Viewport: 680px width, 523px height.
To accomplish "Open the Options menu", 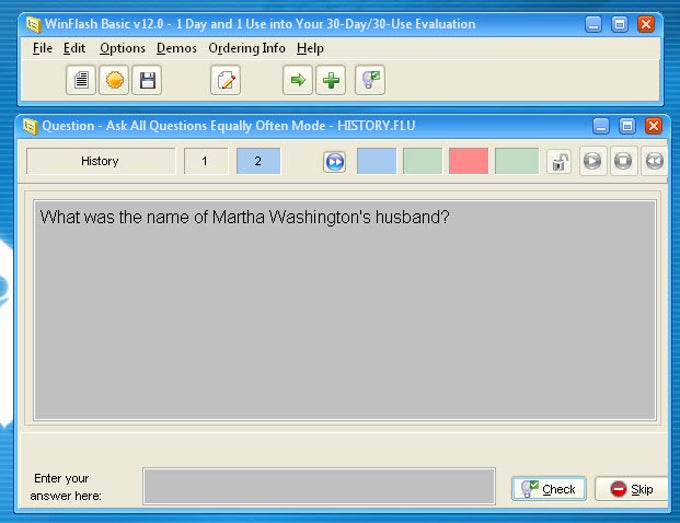I will click(x=122, y=48).
